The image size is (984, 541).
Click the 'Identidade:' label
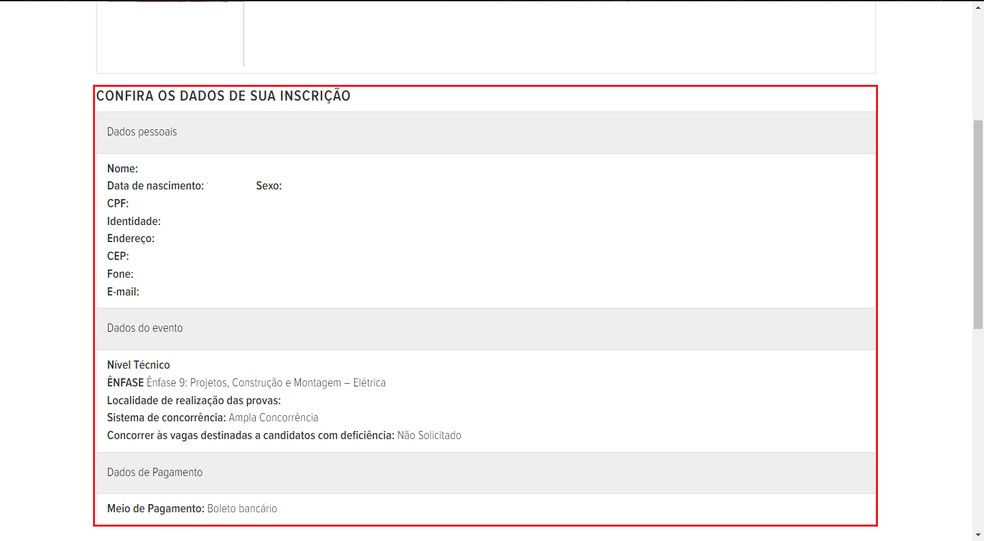(x=134, y=221)
